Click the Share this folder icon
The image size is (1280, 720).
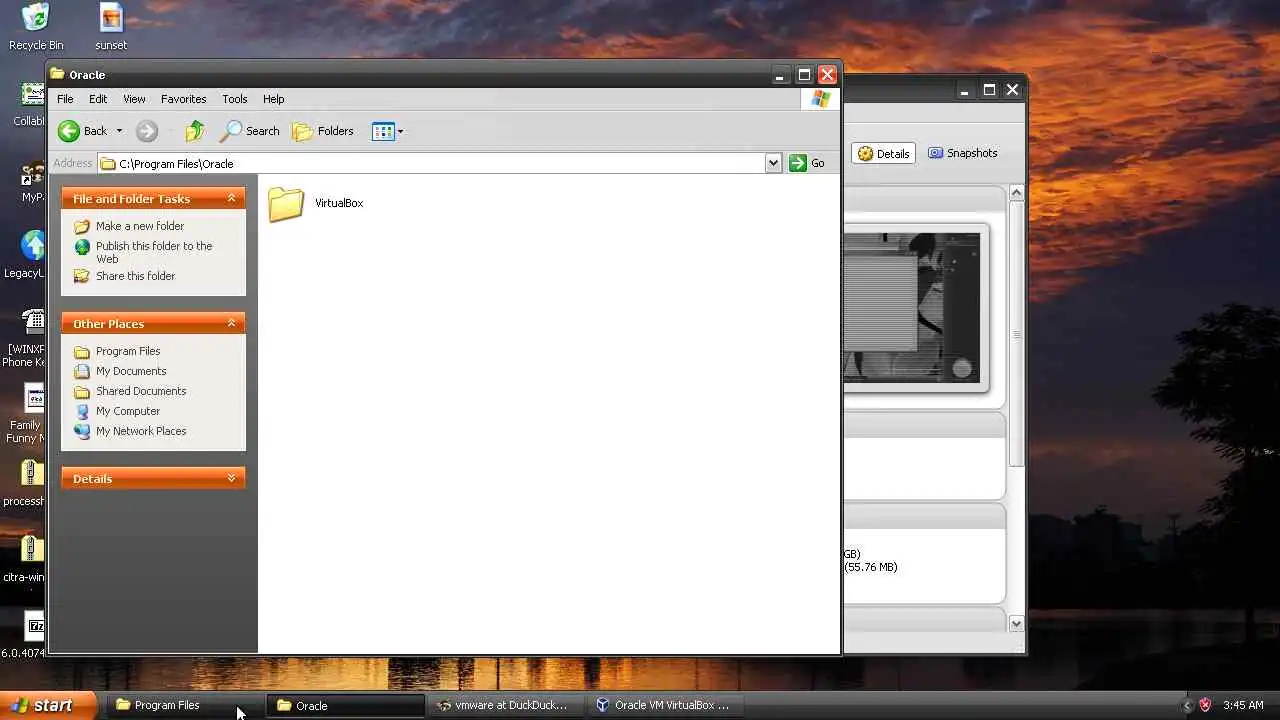[x=82, y=276]
